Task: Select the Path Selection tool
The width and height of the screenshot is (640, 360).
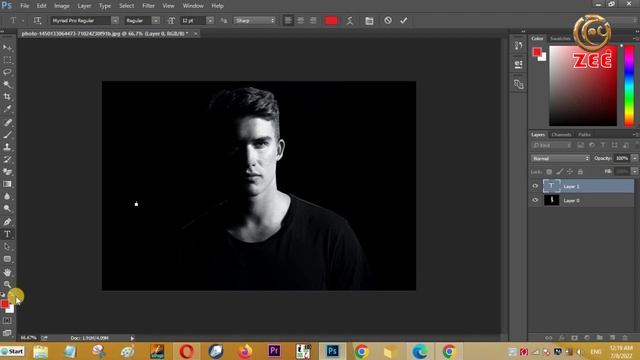Action: click(7, 247)
